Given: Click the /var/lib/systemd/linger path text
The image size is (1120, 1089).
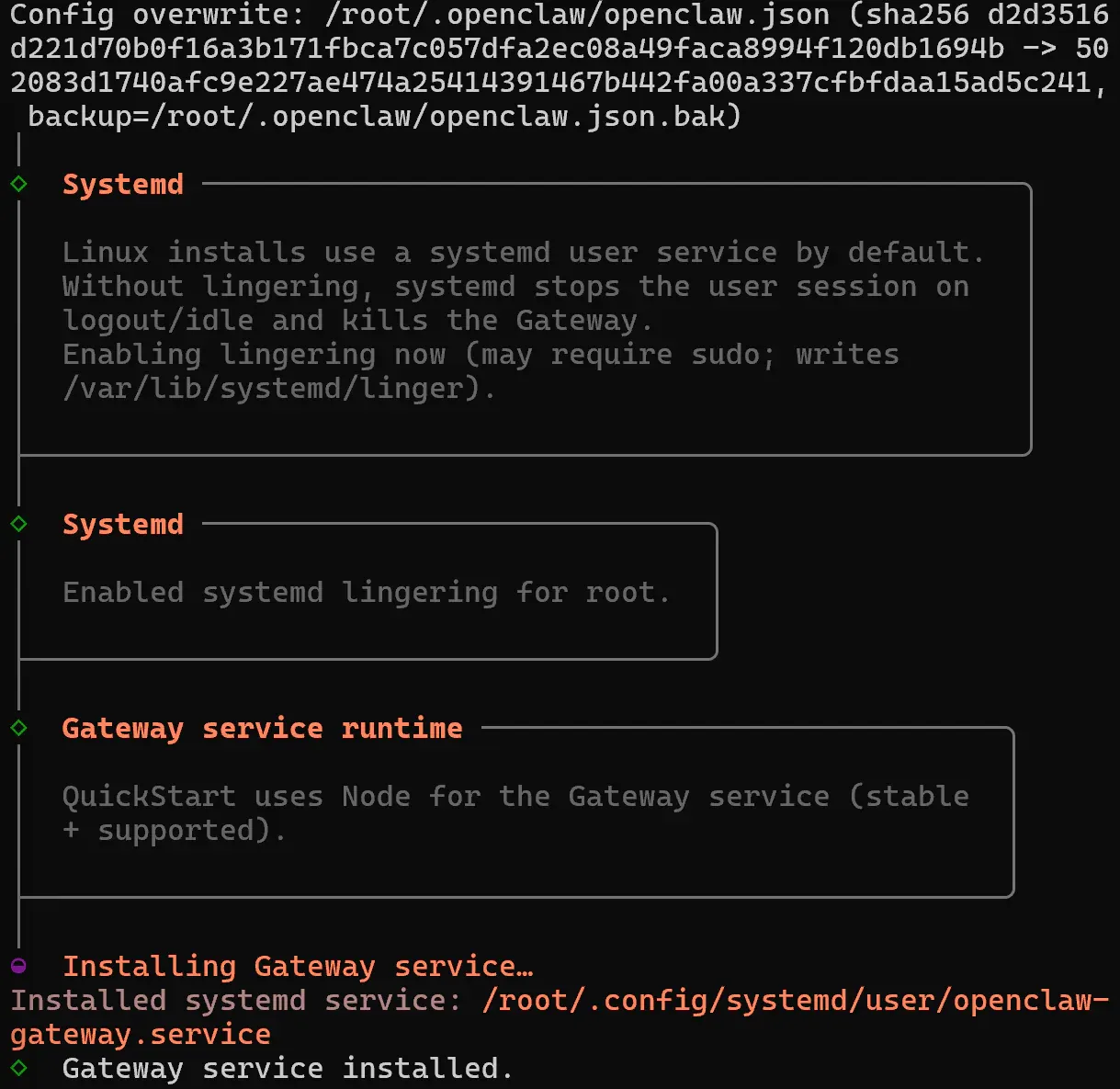Looking at the screenshot, I should 271,389.
